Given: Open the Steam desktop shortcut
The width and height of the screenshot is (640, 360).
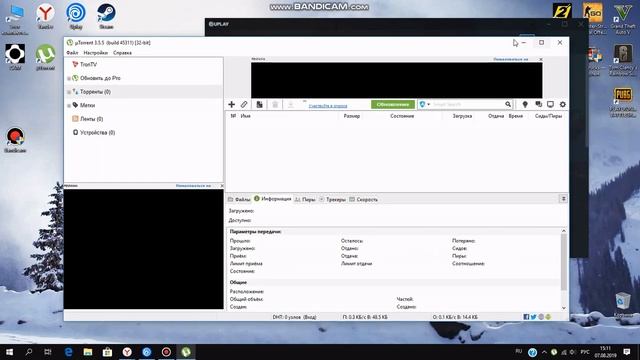Looking at the screenshot, I should 106,16.
